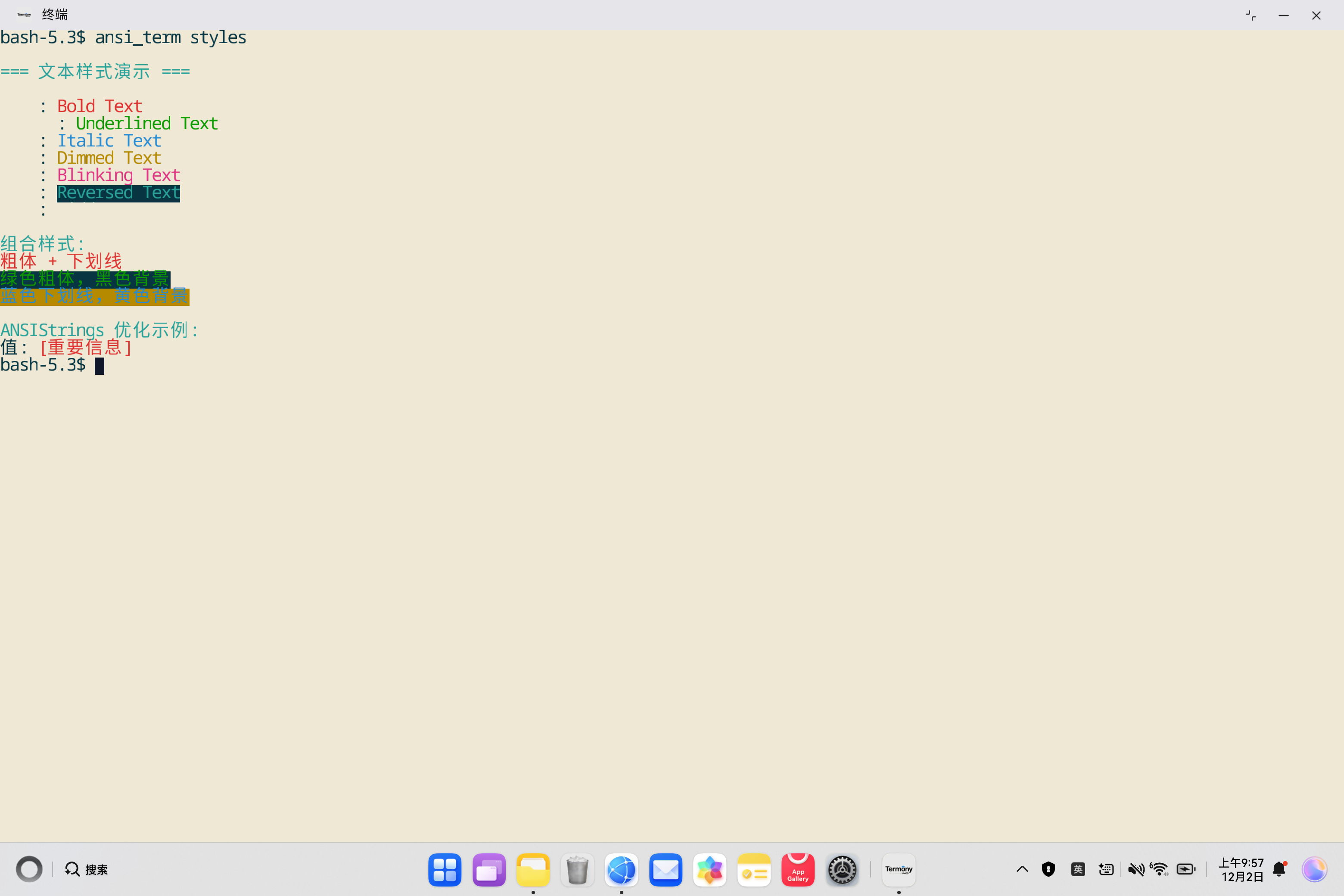Launch the red App Gallery store
The width and height of the screenshot is (1344, 896).
click(x=798, y=870)
